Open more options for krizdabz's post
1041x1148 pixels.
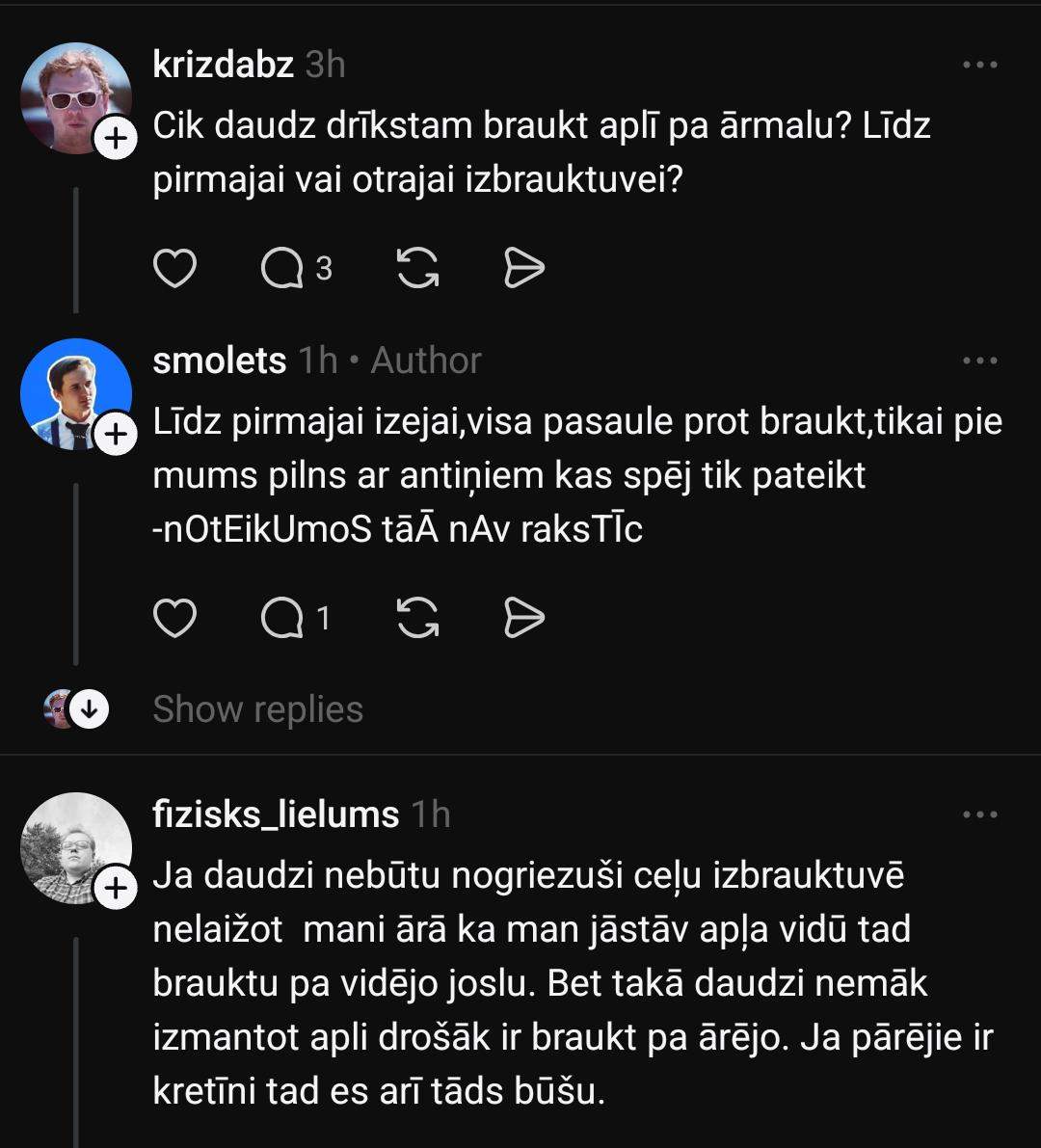pyautogui.click(x=980, y=65)
